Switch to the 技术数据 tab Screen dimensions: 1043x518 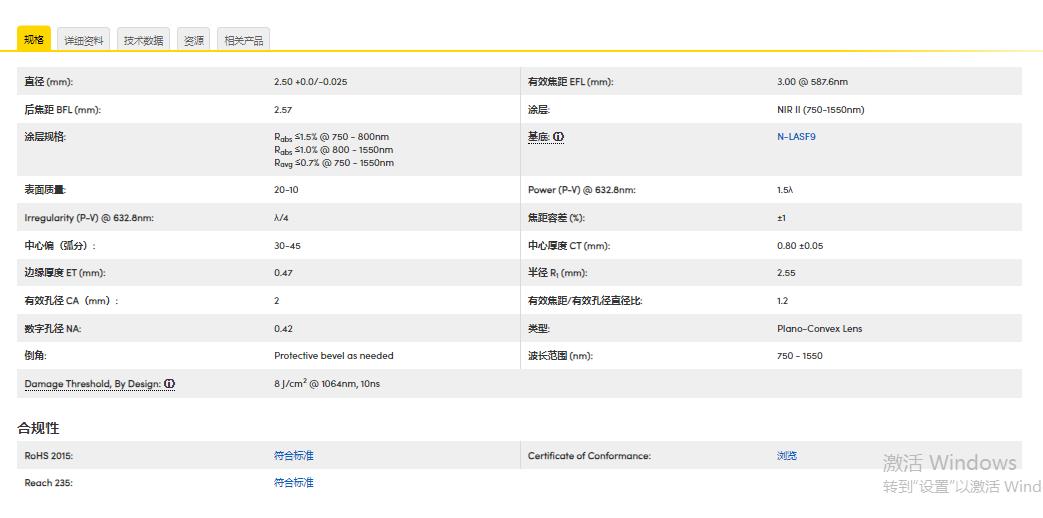point(144,39)
